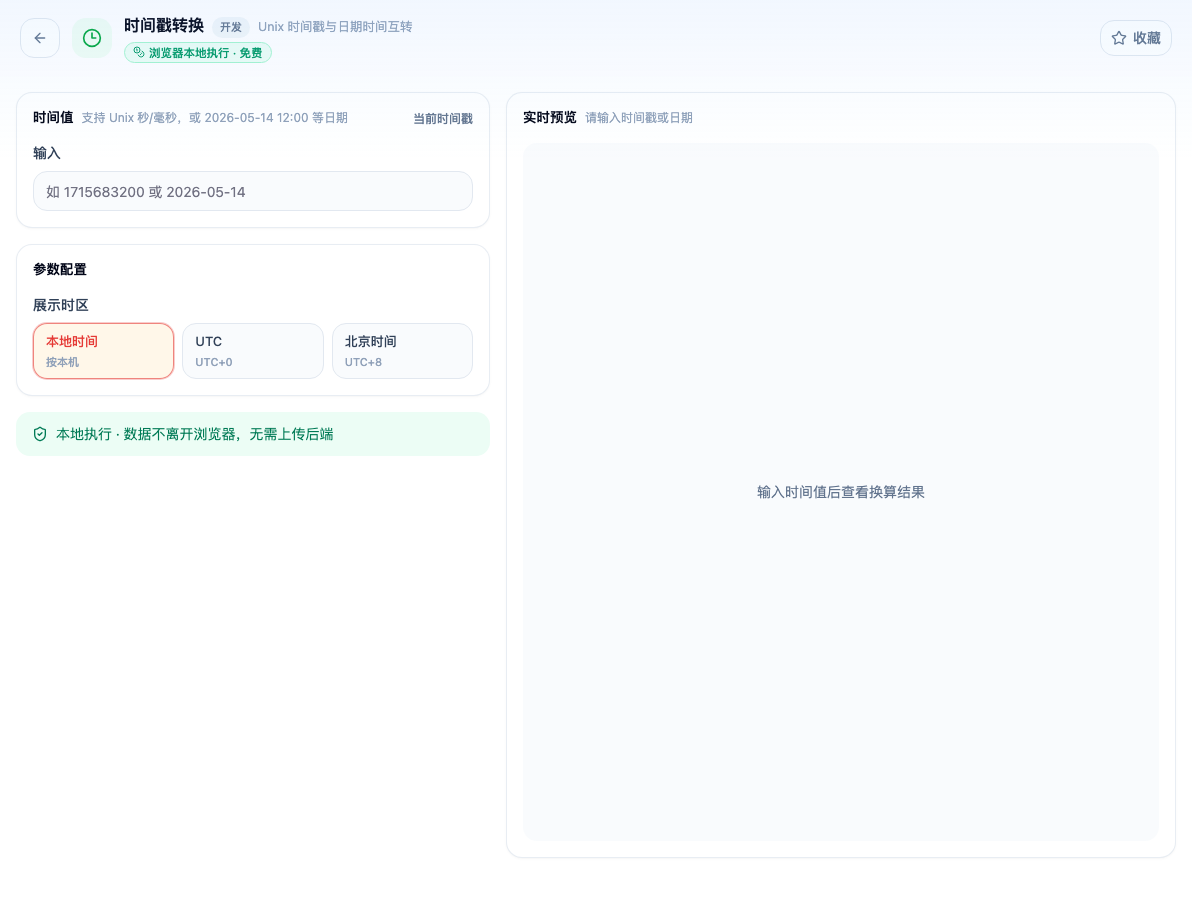Screen dimensions: 1192x900
Task: Click the shield icon in the green notice
Action: coord(40,434)
